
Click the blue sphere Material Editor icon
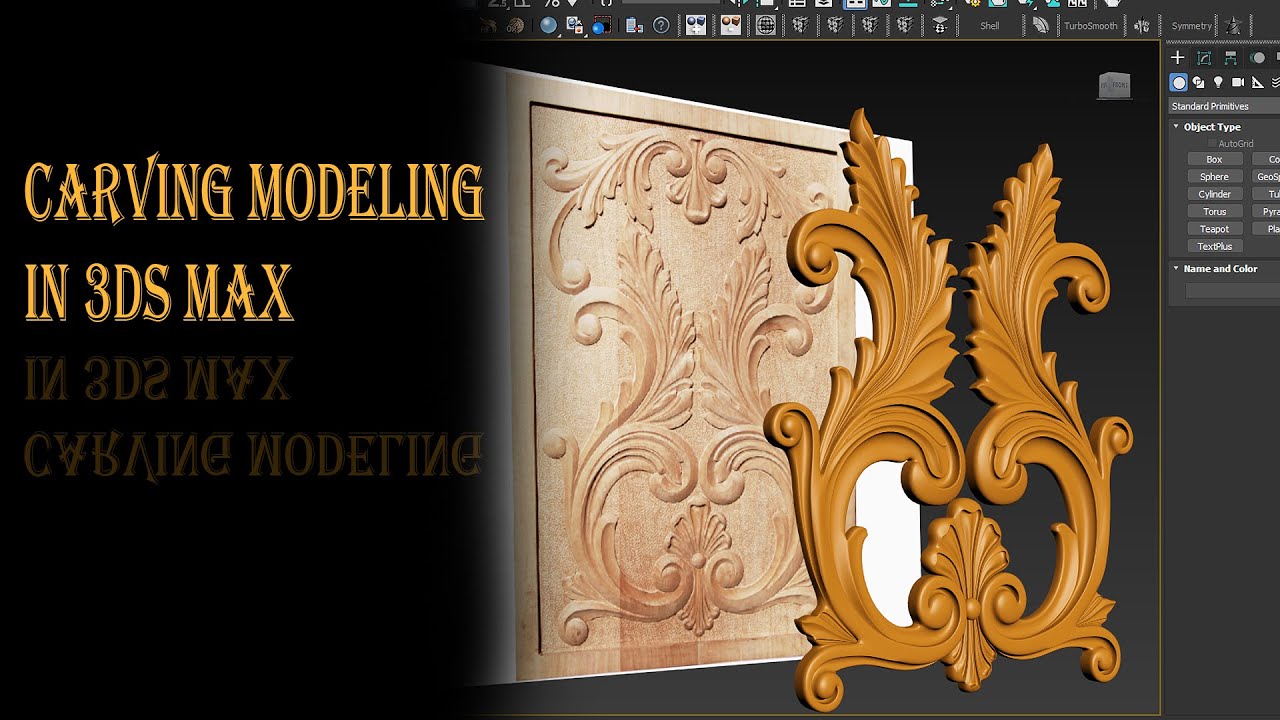point(548,26)
